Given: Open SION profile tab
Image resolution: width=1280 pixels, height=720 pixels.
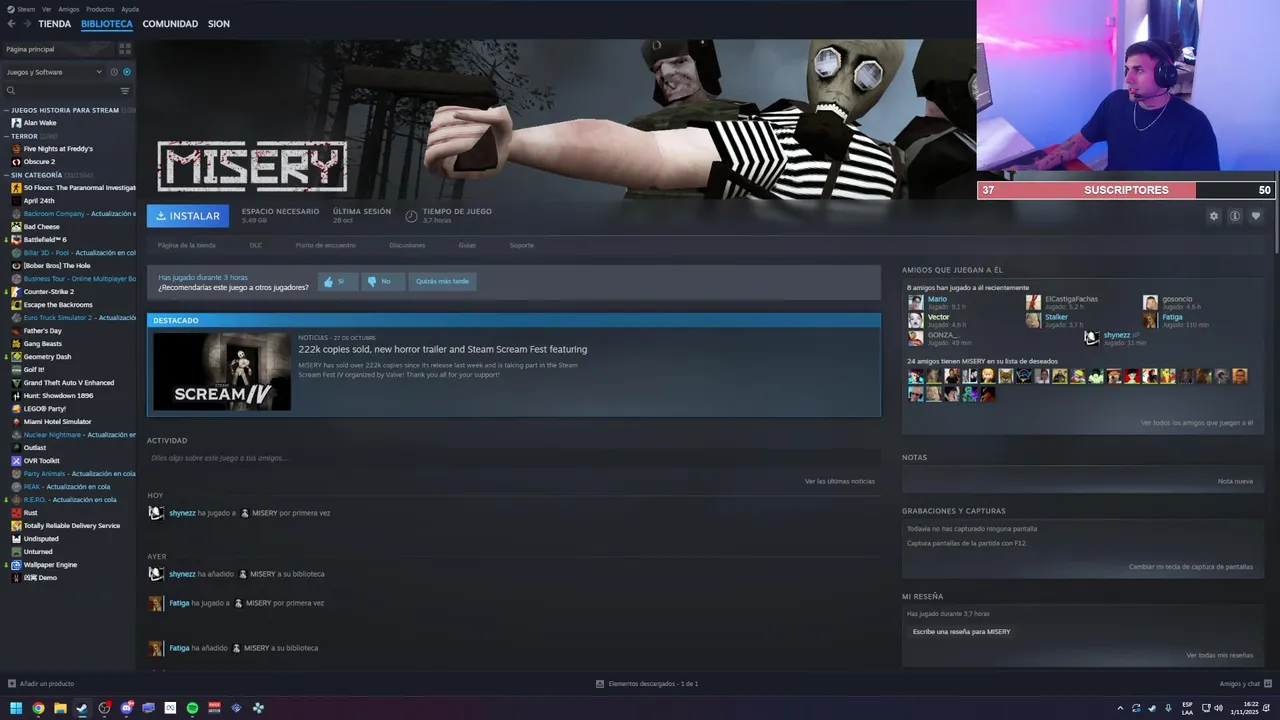Looking at the screenshot, I should [219, 24].
